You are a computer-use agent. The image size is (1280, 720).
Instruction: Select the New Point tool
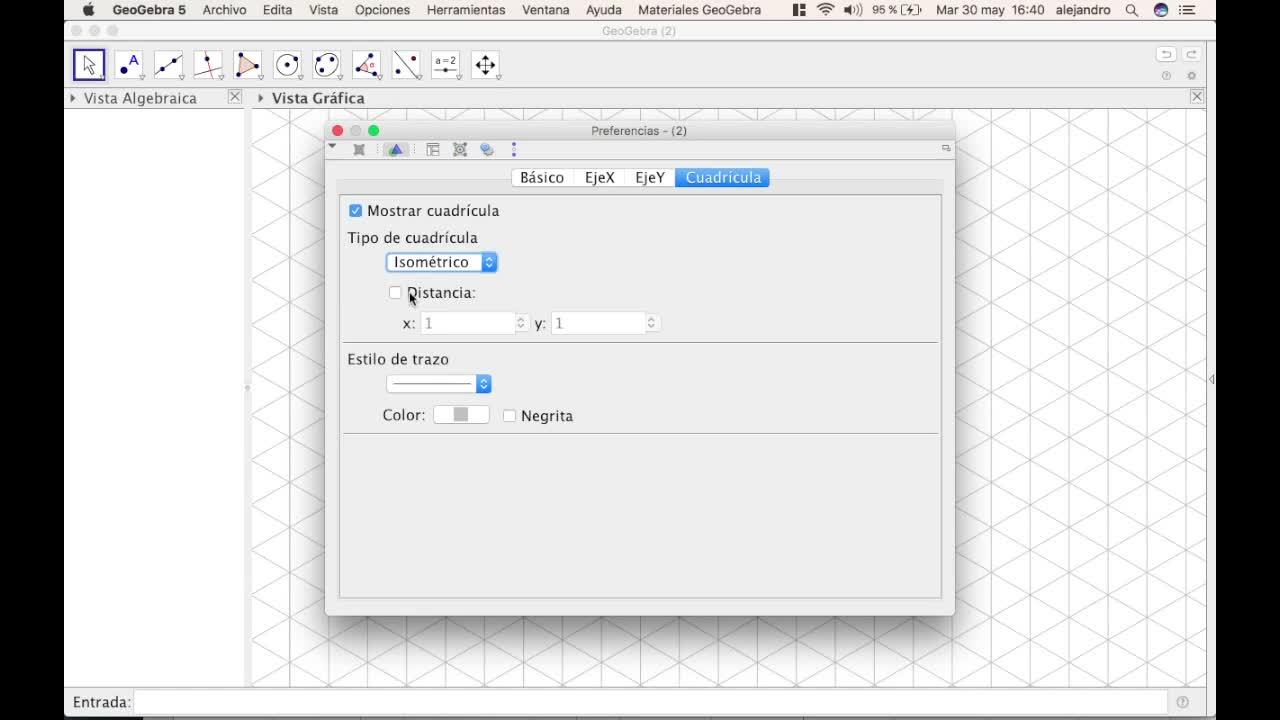(x=129, y=65)
